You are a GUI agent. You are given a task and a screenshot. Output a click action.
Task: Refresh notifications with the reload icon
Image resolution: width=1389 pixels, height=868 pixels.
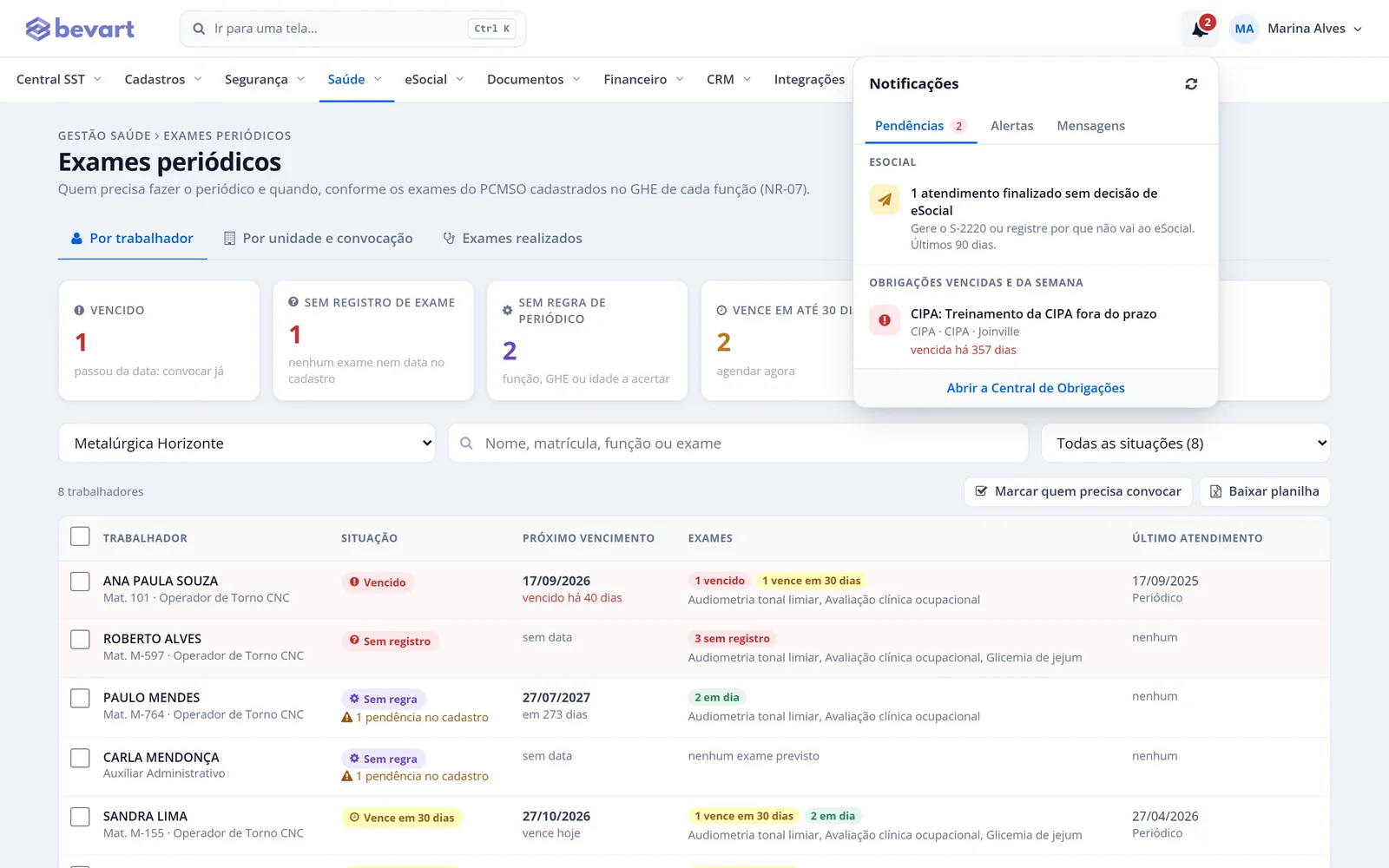coord(1191,84)
